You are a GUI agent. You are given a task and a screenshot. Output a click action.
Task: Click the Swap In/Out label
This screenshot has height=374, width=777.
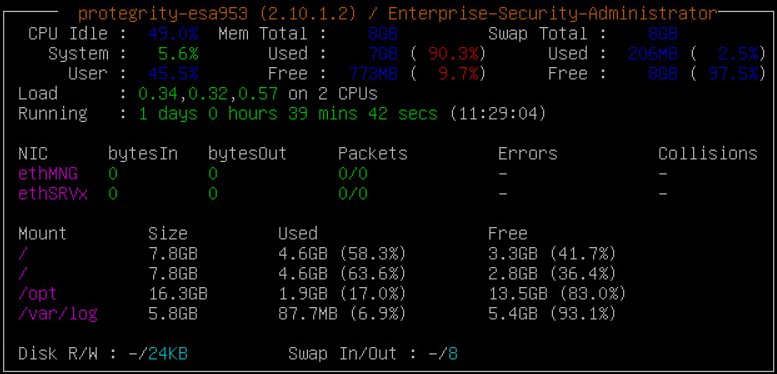pos(342,354)
